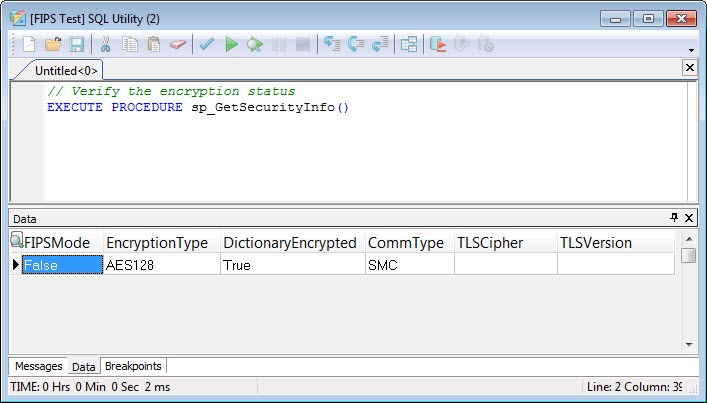Select the False cell under FIPSMode
This screenshot has width=707, height=403.
[x=63, y=265]
